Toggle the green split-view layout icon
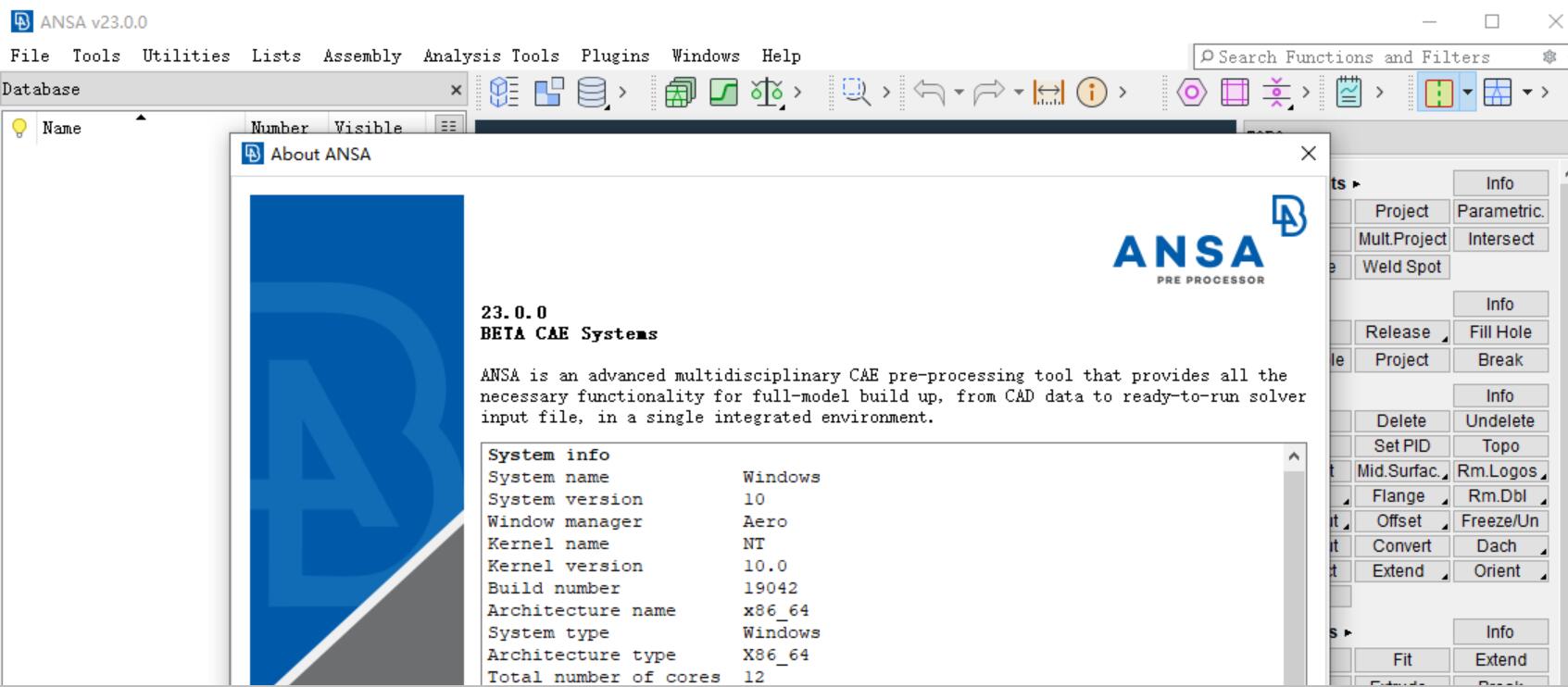1568x687 pixels. pyautogui.click(x=1438, y=92)
